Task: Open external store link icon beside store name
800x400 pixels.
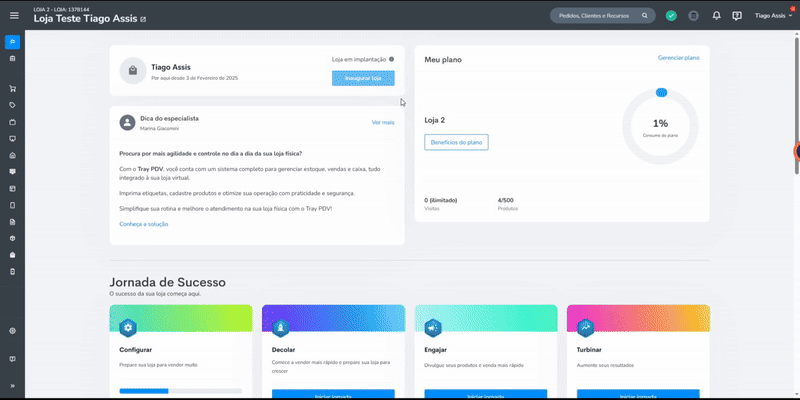Action: pos(143,19)
